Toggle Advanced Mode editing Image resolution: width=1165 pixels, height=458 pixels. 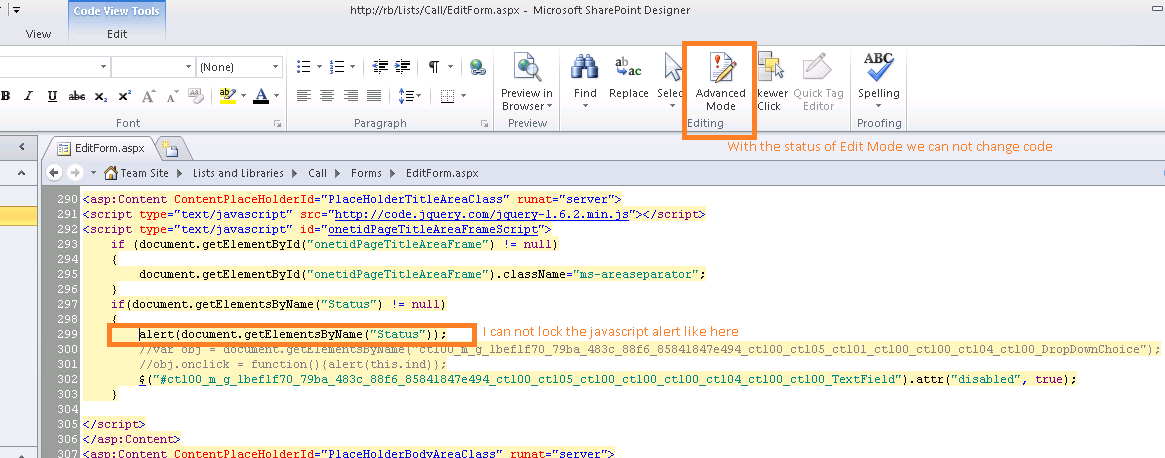coord(720,82)
